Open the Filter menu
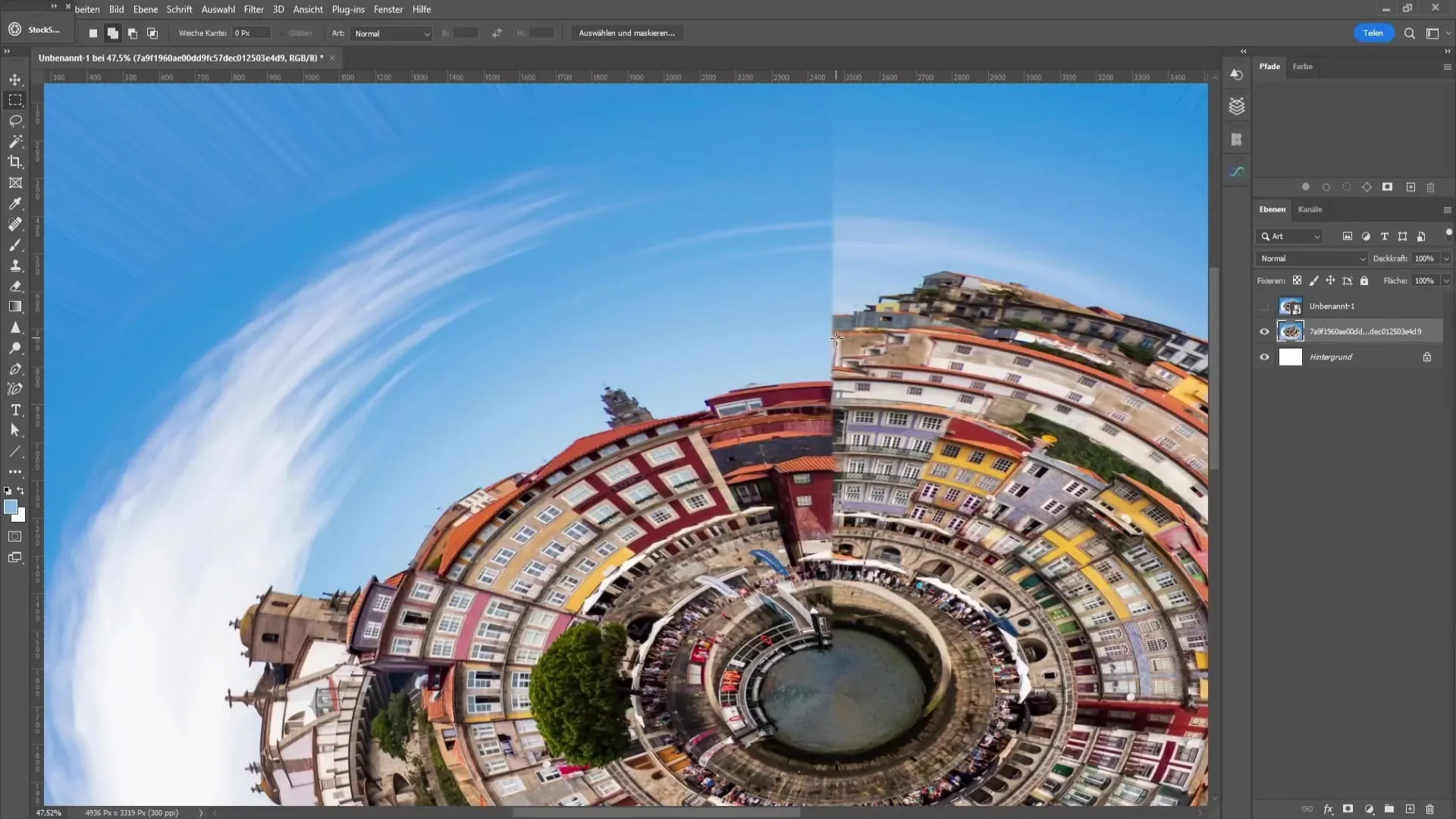 pyautogui.click(x=253, y=9)
